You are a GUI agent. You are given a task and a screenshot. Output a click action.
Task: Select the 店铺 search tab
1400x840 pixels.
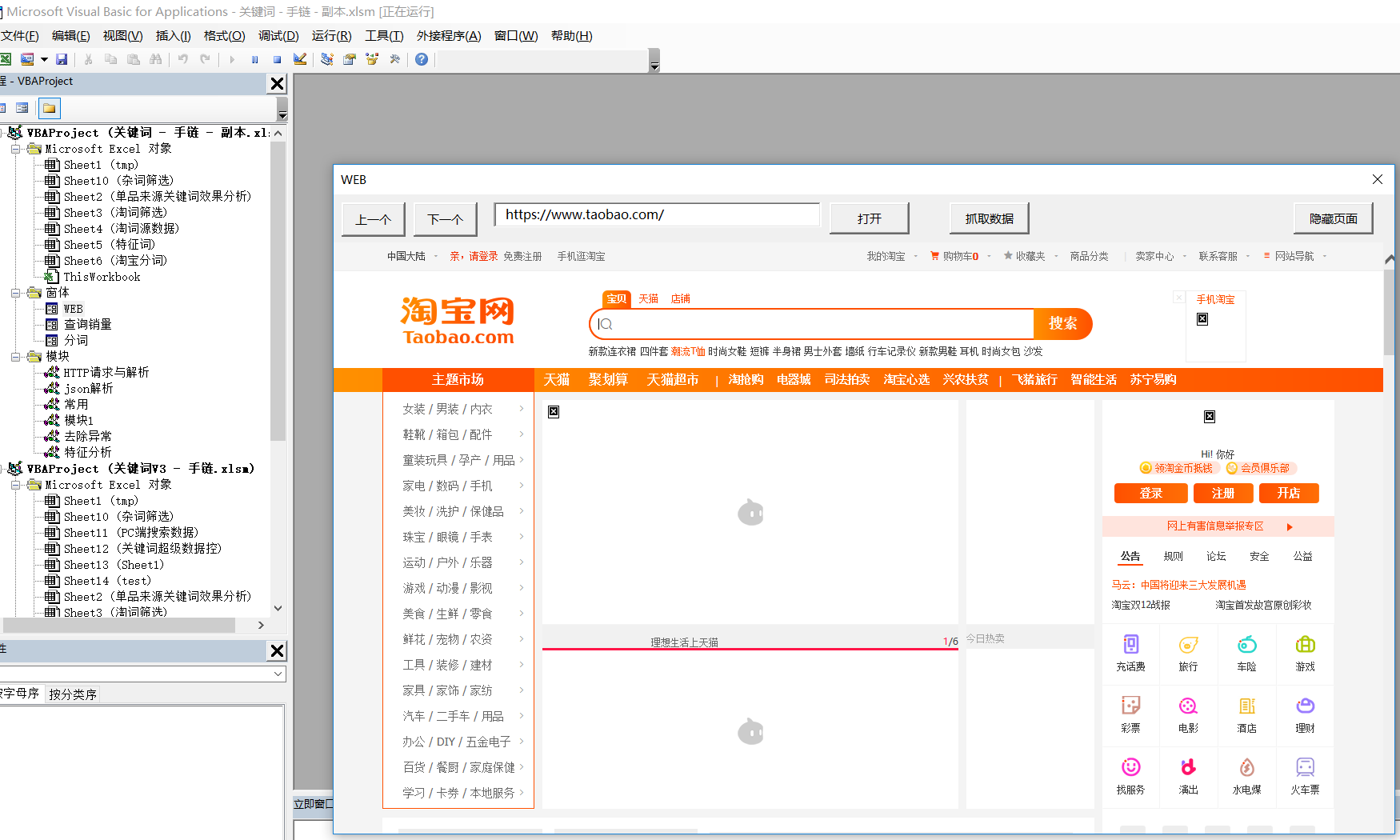680,299
